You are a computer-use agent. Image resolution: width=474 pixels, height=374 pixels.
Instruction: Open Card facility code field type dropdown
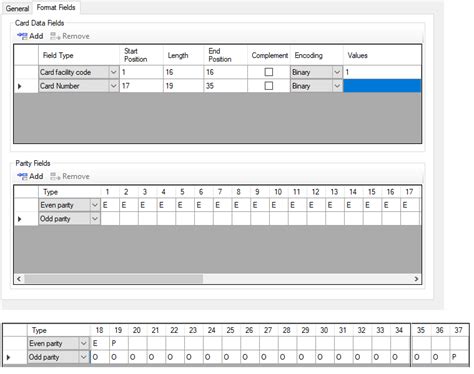coord(113,72)
